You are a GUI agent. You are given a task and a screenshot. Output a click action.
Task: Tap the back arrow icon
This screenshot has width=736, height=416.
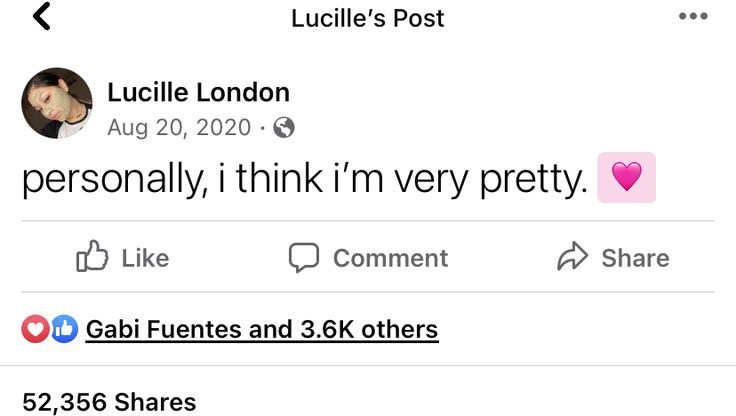tap(41, 18)
